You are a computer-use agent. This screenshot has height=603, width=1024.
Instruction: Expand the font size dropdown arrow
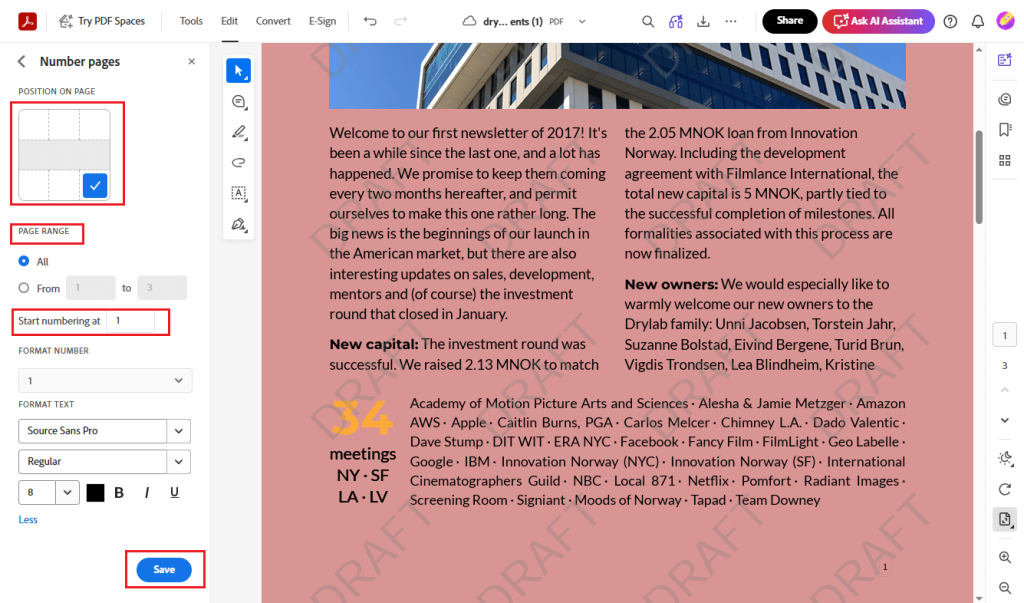67,493
